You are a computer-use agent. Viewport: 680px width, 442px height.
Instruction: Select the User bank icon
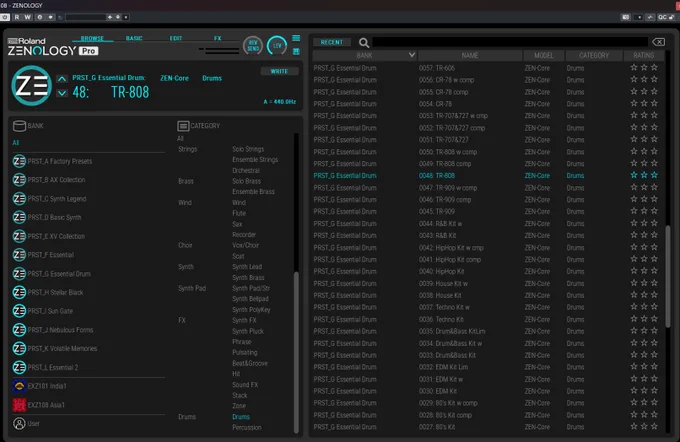pyautogui.click(x=19, y=423)
